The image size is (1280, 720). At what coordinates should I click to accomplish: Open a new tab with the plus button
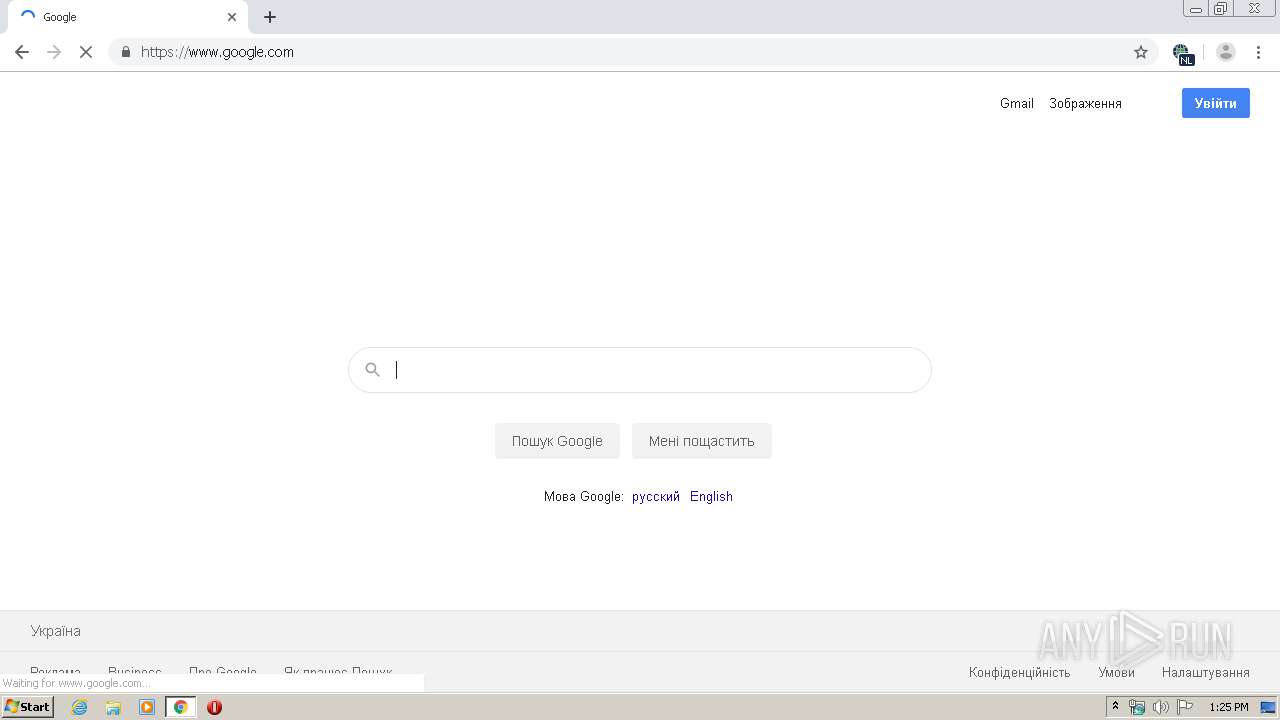click(x=270, y=17)
